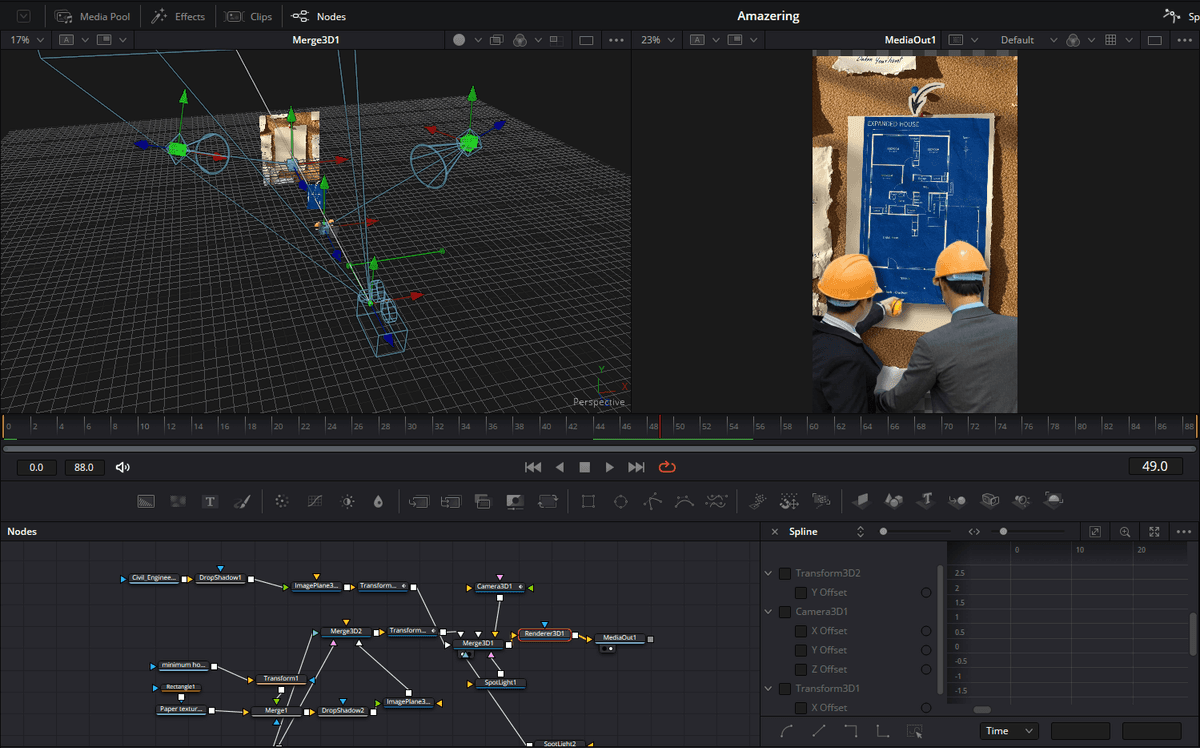The width and height of the screenshot is (1200, 748).
Task: Check Y Offset under Transform3D2
Action: pyautogui.click(x=801, y=592)
